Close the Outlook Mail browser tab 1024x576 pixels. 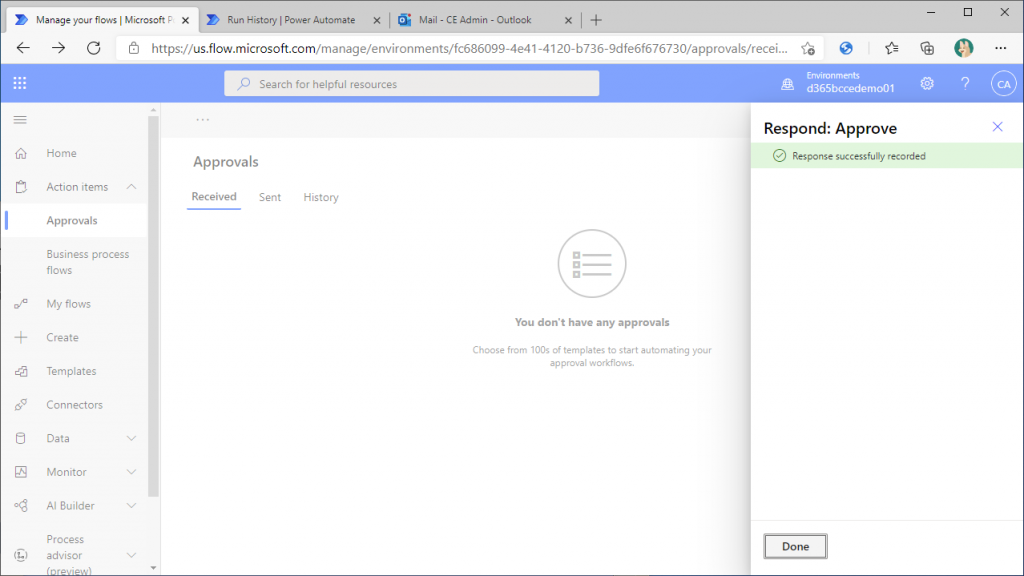[x=568, y=20]
